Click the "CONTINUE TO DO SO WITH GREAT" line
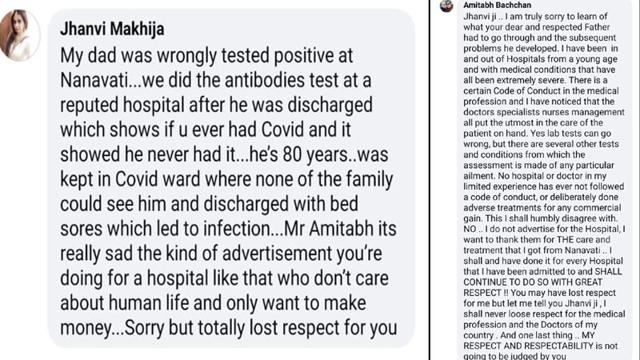The image size is (640, 360). pyautogui.click(x=533, y=282)
